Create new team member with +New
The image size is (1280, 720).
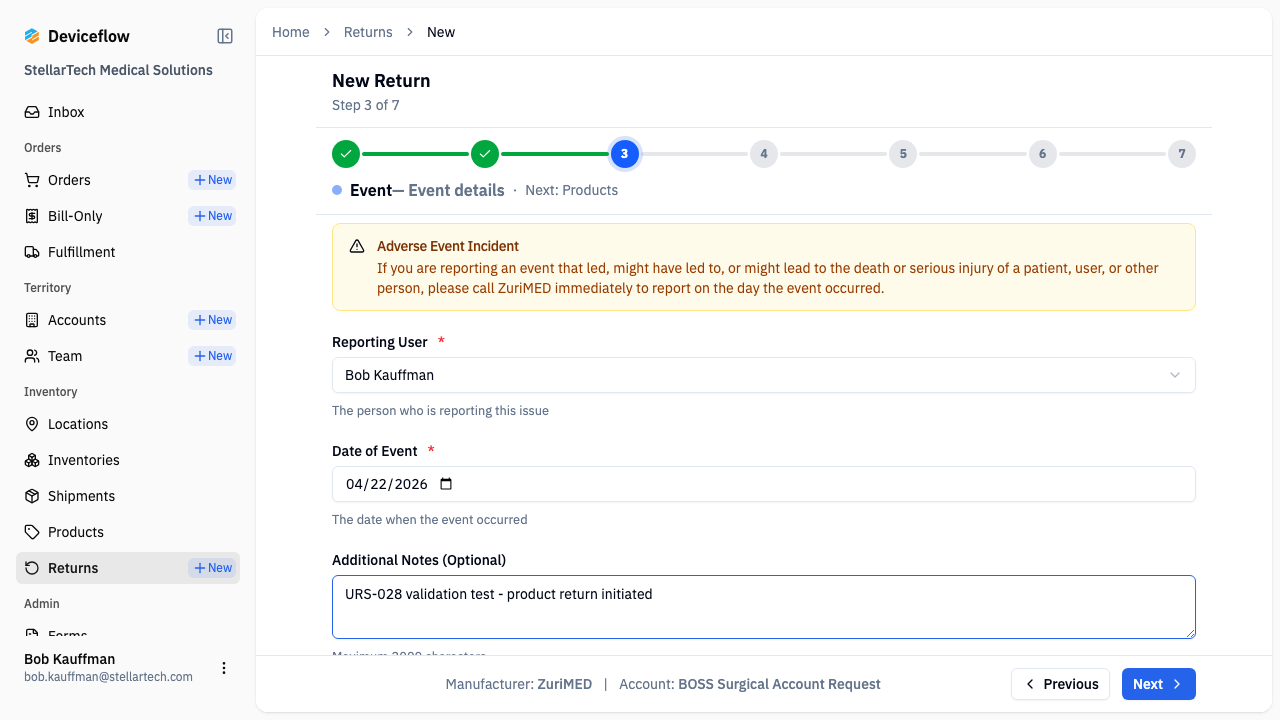[x=212, y=356]
